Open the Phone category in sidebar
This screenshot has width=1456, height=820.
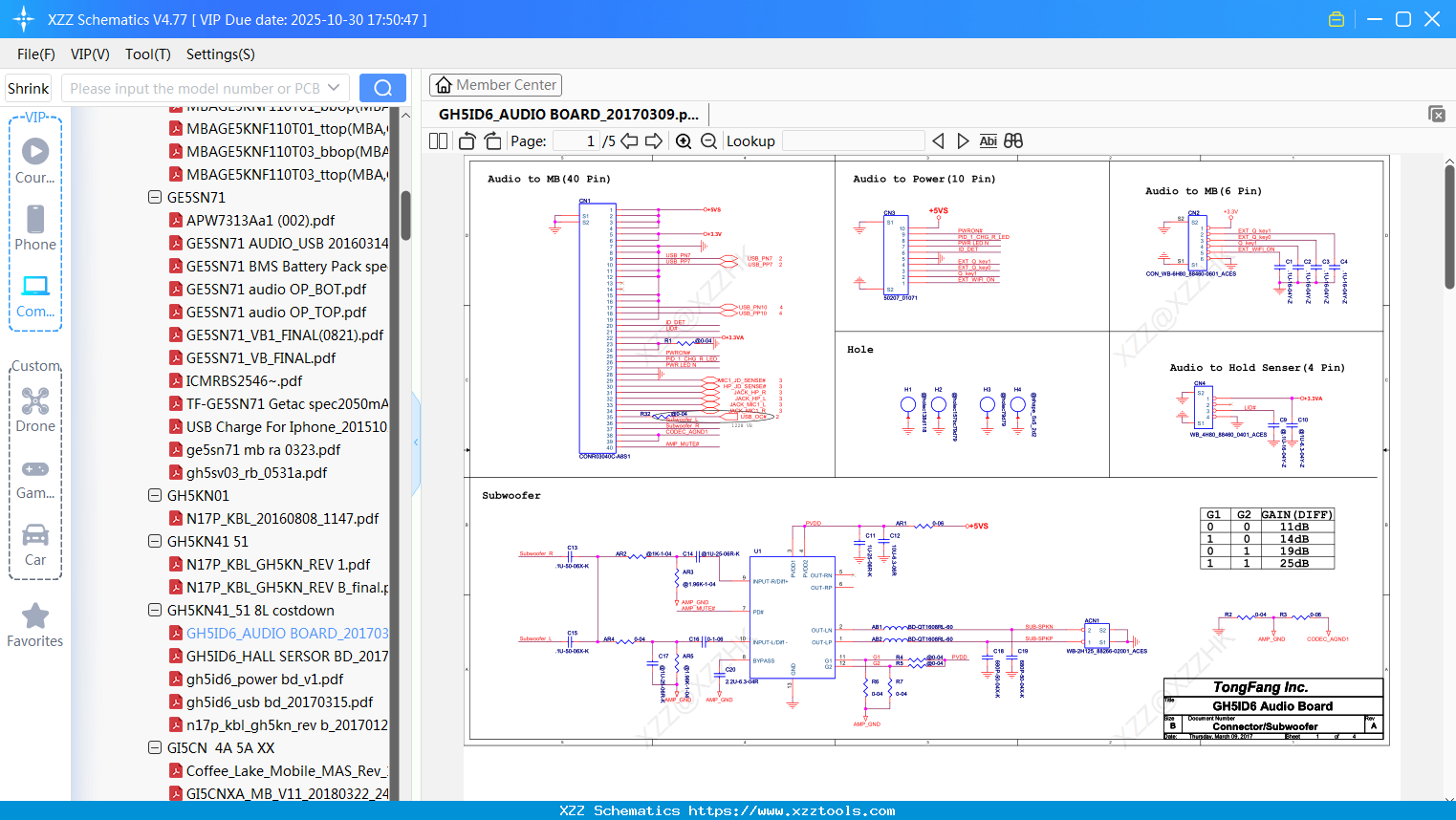pos(35,227)
